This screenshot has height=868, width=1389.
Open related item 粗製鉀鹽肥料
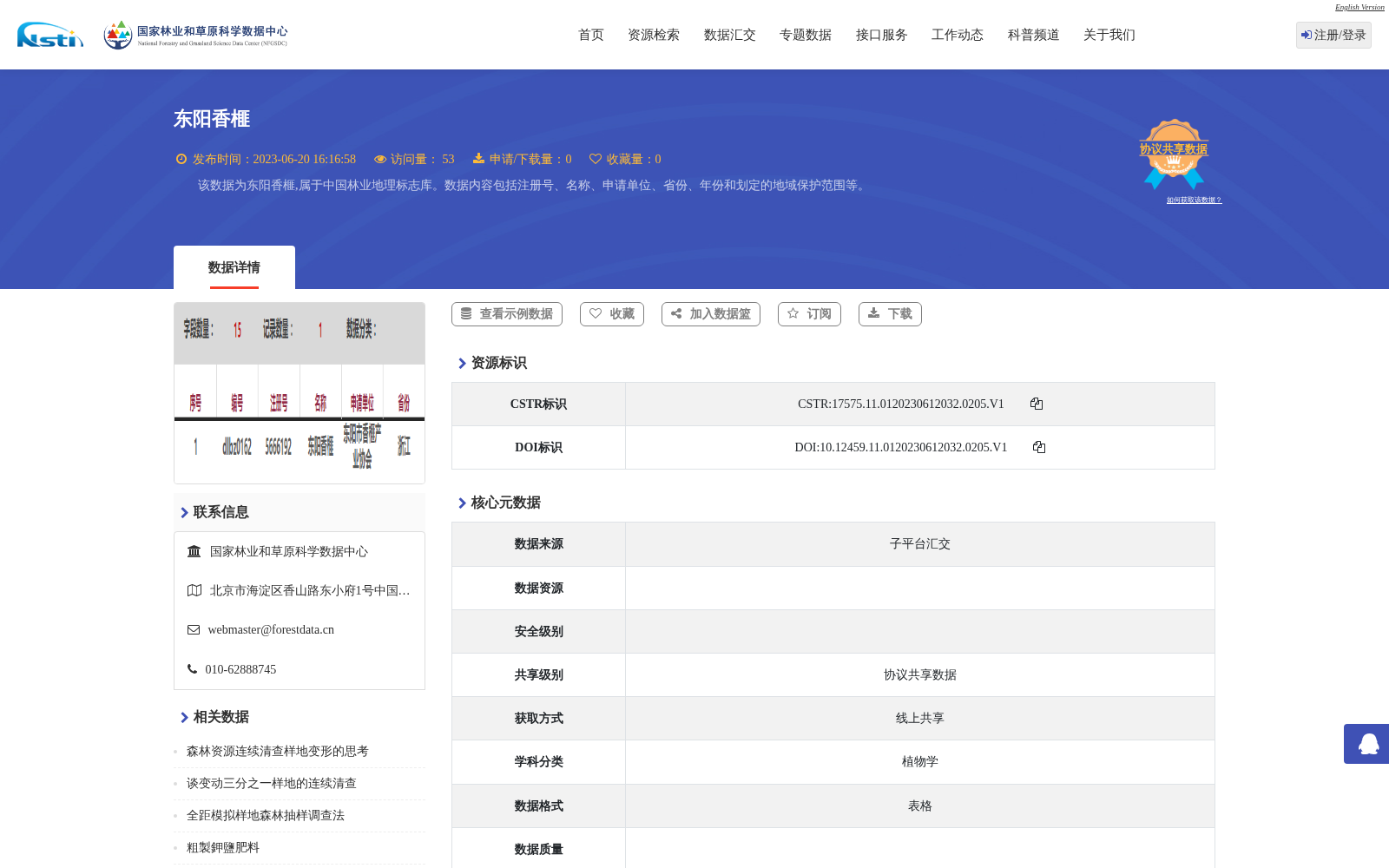coord(223,848)
